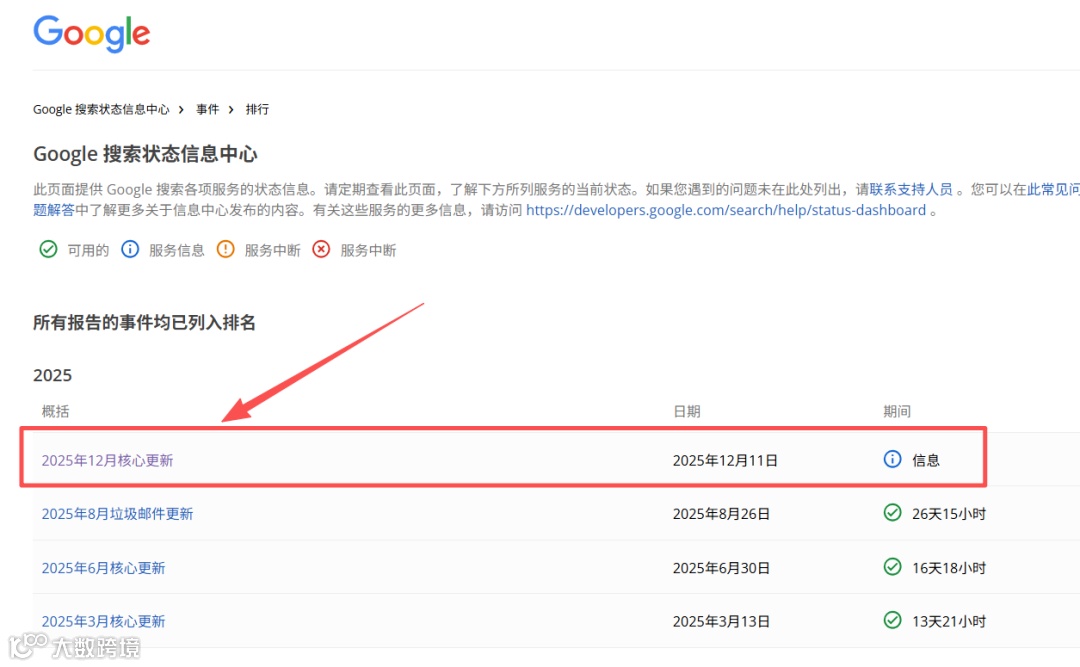Click green check icon beside 26天15小时
This screenshot has width=1080, height=667.
(x=892, y=513)
